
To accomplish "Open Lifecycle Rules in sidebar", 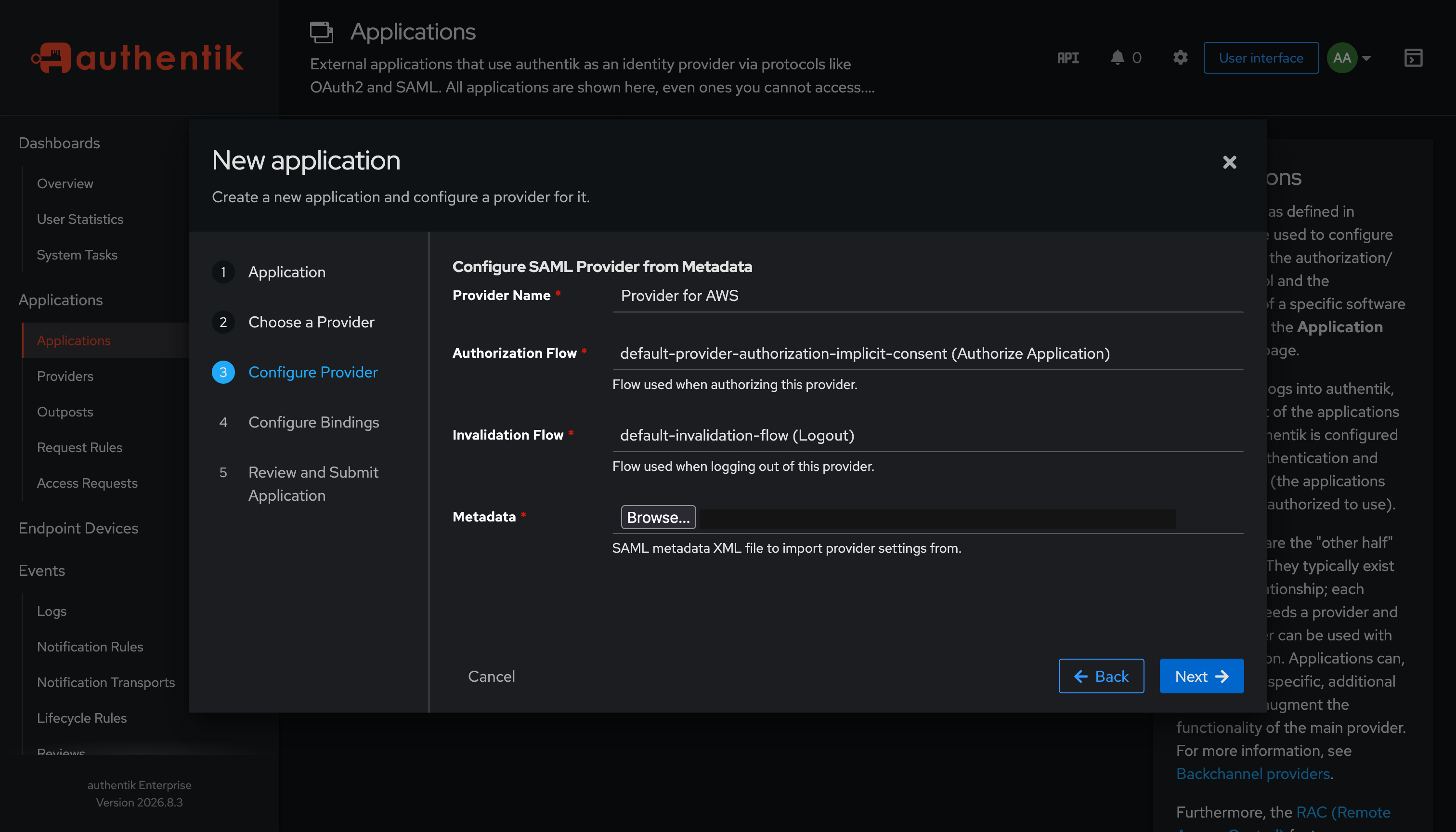I will [x=82, y=718].
